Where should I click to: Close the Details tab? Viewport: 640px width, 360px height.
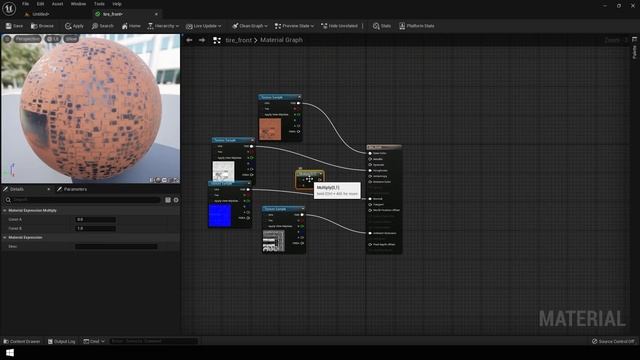point(49,189)
